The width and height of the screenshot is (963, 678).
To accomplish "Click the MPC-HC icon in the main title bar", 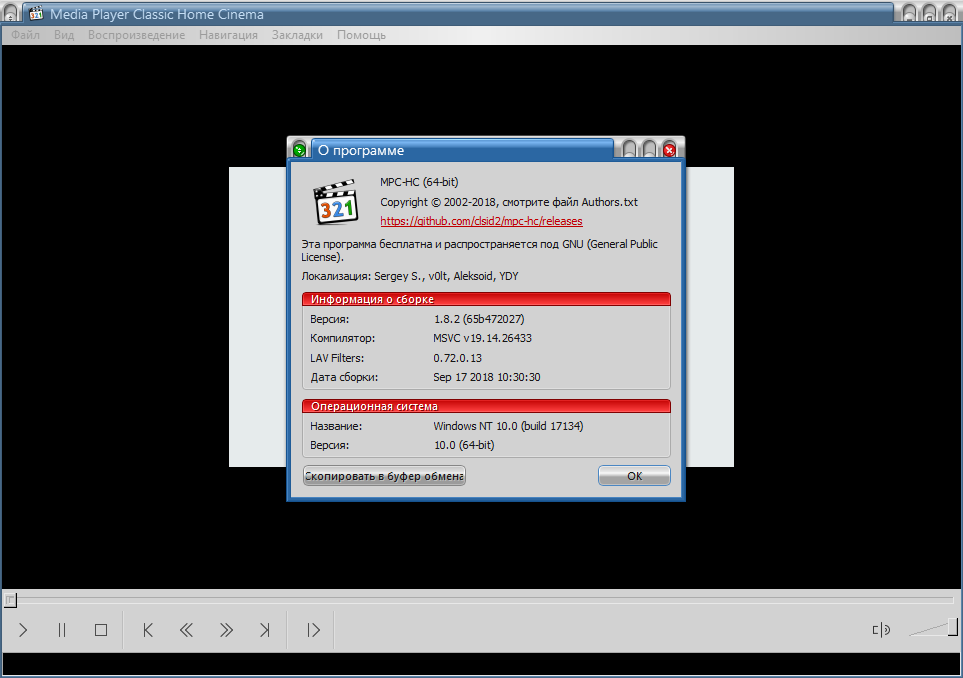I will point(36,13).
